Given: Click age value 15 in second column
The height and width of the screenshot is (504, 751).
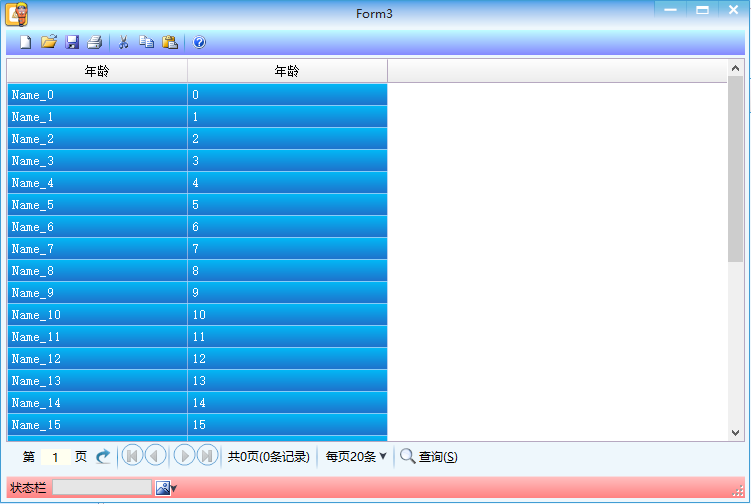Looking at the screenshot, I should (287, 425).
